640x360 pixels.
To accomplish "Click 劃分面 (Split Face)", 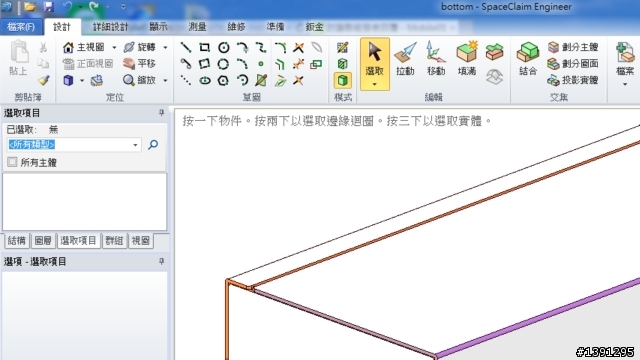I will [573, 64].
